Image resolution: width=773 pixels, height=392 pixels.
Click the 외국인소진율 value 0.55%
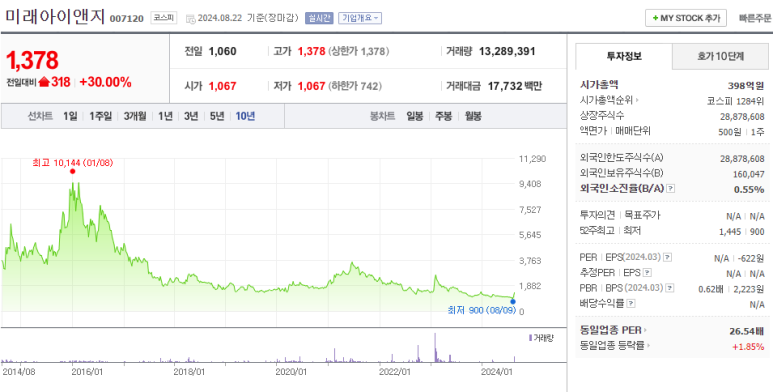(x=749, y=189)
